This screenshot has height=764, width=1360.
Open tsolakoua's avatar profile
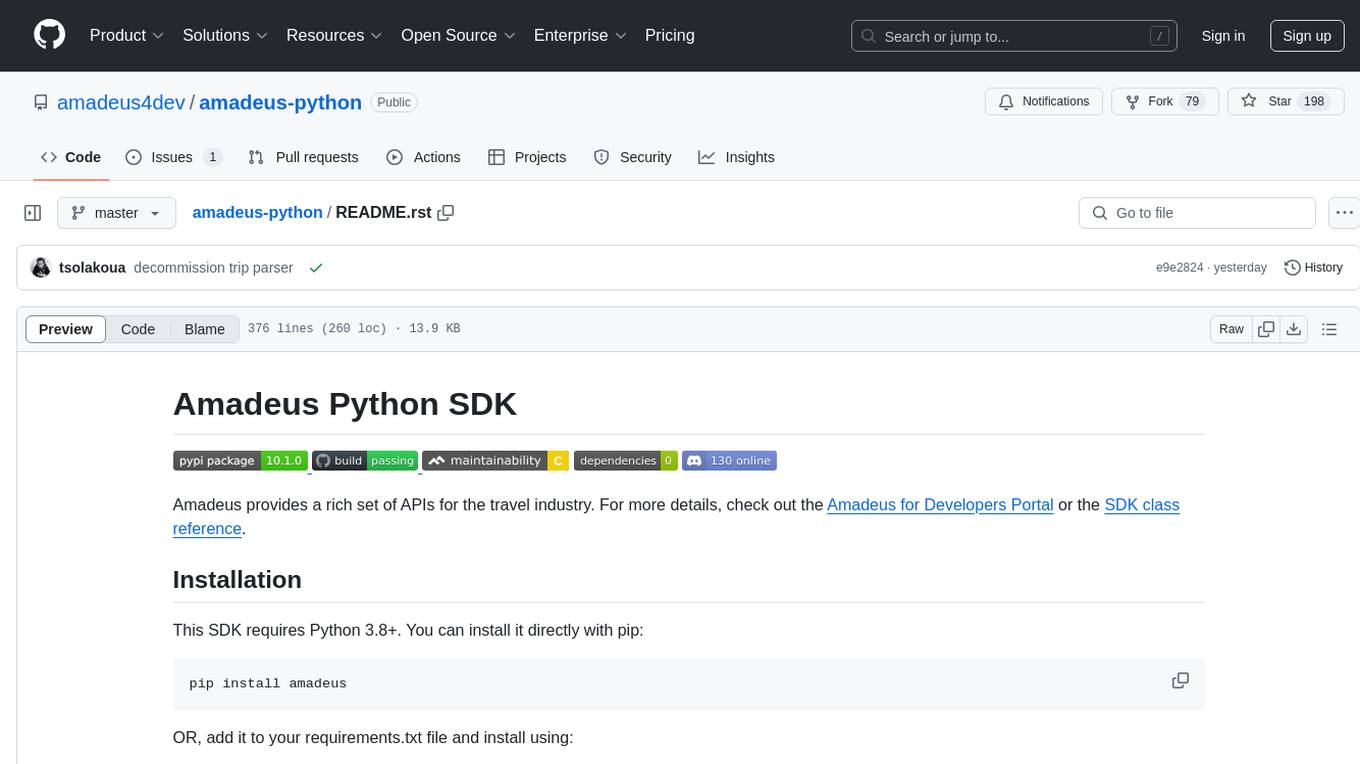pos(41,267)
